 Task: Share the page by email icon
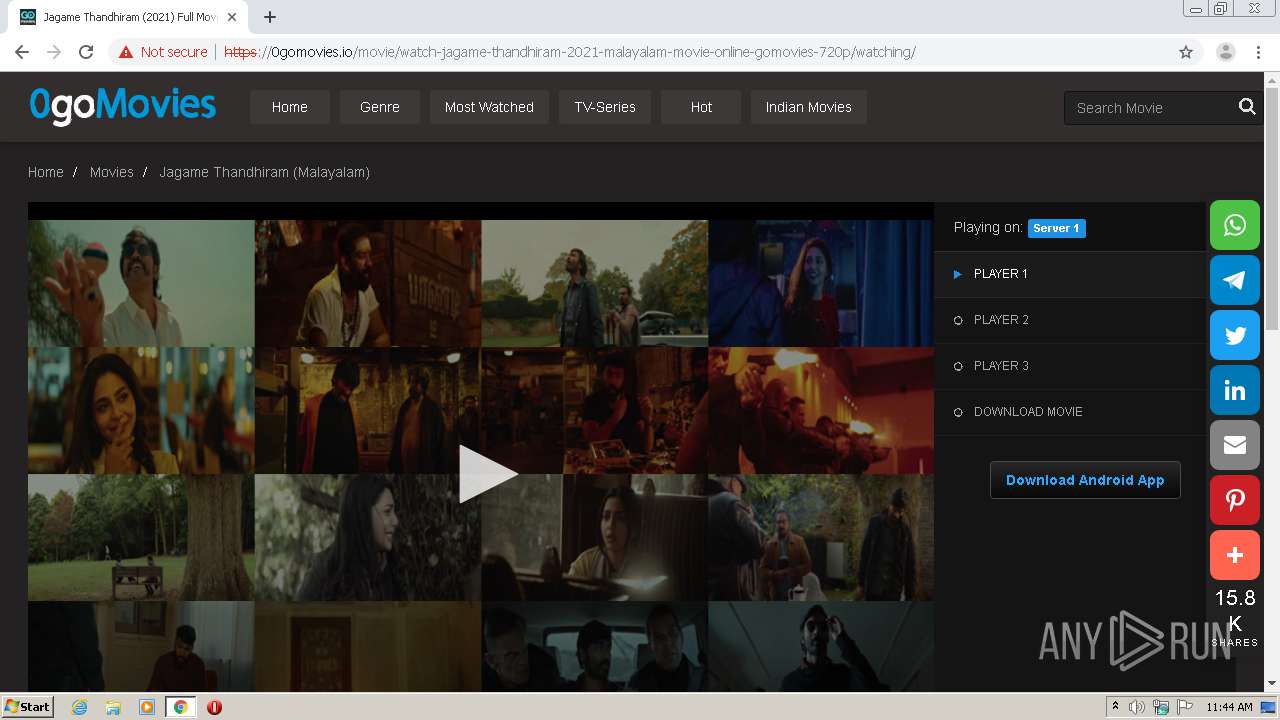pos(1235,445)
